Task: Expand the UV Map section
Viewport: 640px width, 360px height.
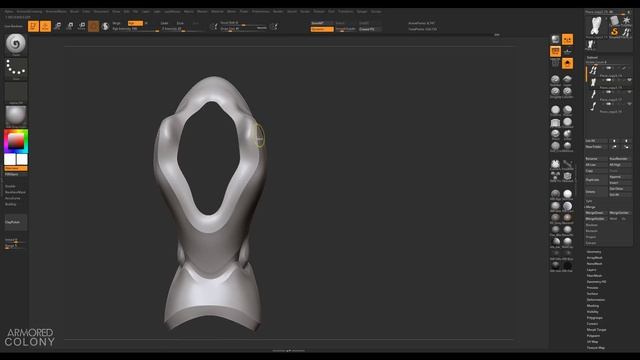Action: click(592, 342)
